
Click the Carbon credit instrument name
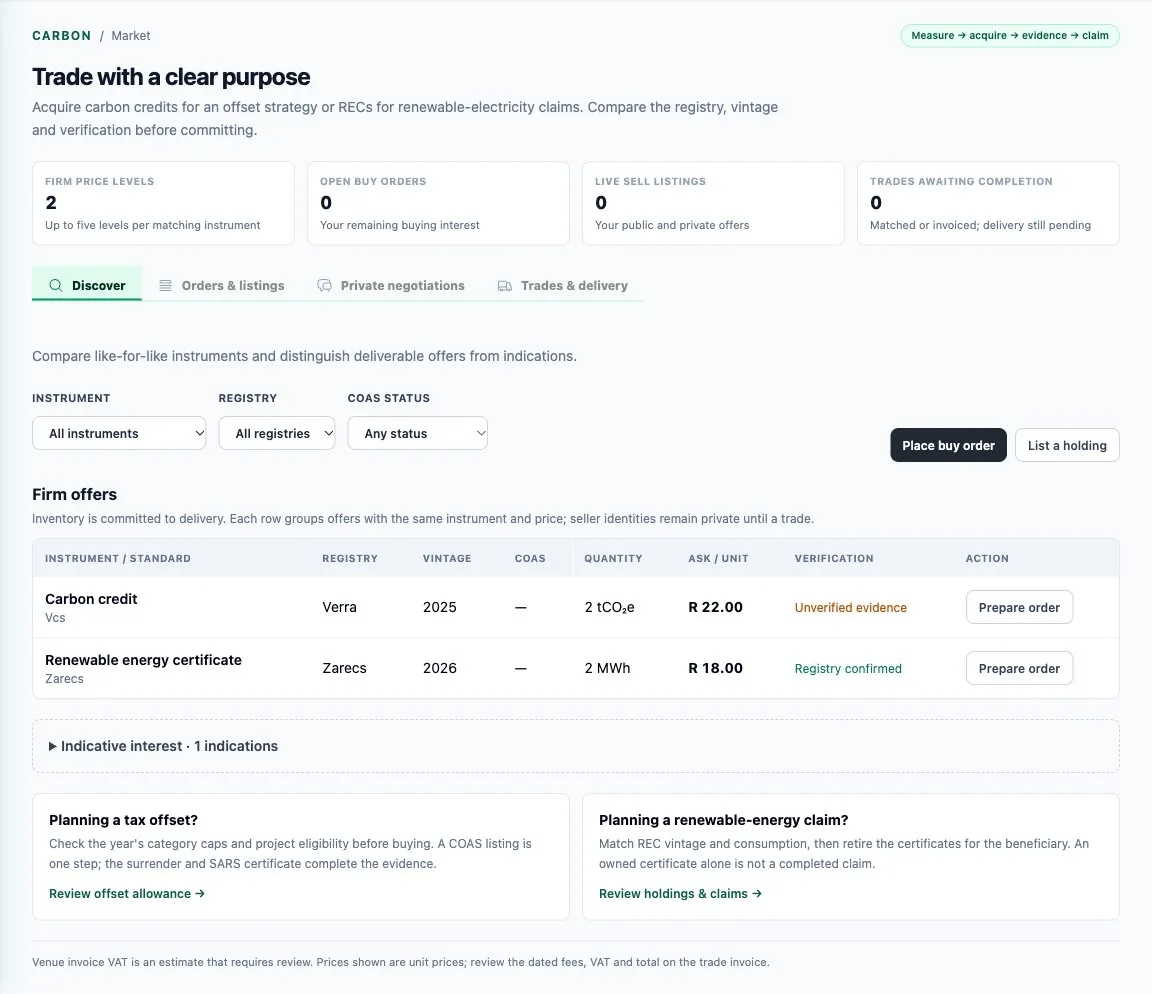tap(91, 599)
